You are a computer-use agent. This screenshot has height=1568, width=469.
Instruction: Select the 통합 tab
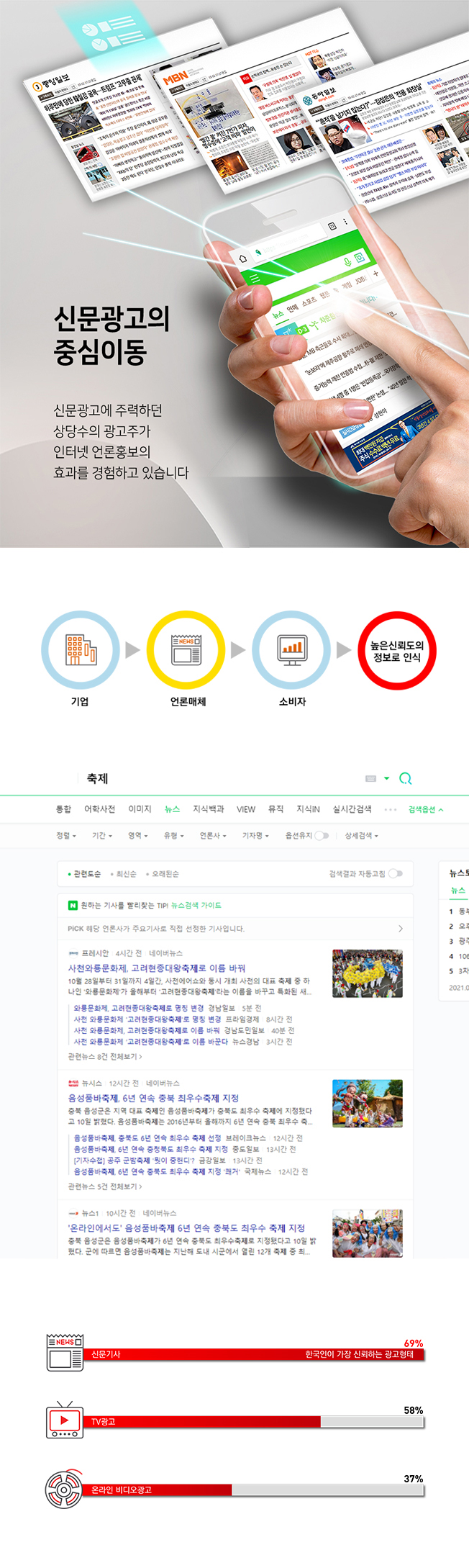[x=64, y=809]
